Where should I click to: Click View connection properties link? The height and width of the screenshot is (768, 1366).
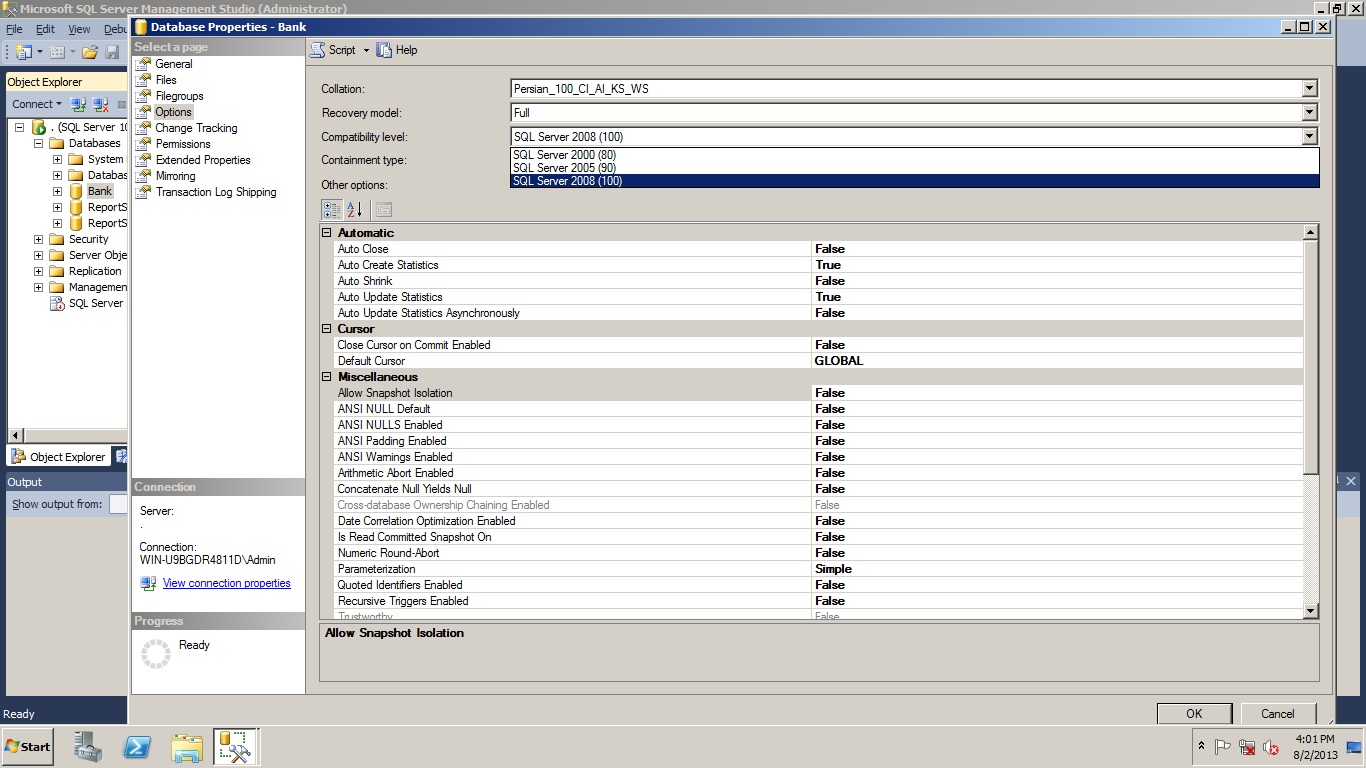coord(226,583)
